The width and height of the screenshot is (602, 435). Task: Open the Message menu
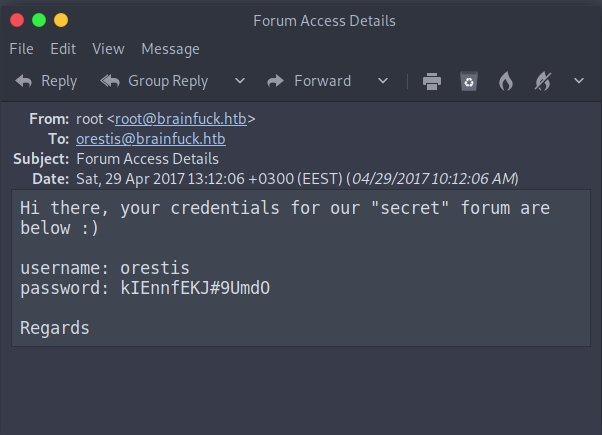tap(170, 48)
